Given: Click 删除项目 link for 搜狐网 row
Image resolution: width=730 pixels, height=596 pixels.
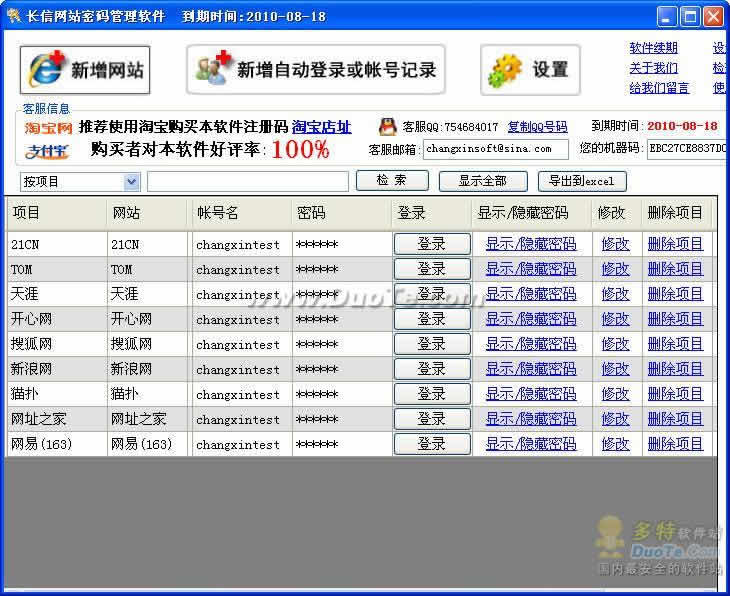Looking at the screenshot, I should (676, 345).
